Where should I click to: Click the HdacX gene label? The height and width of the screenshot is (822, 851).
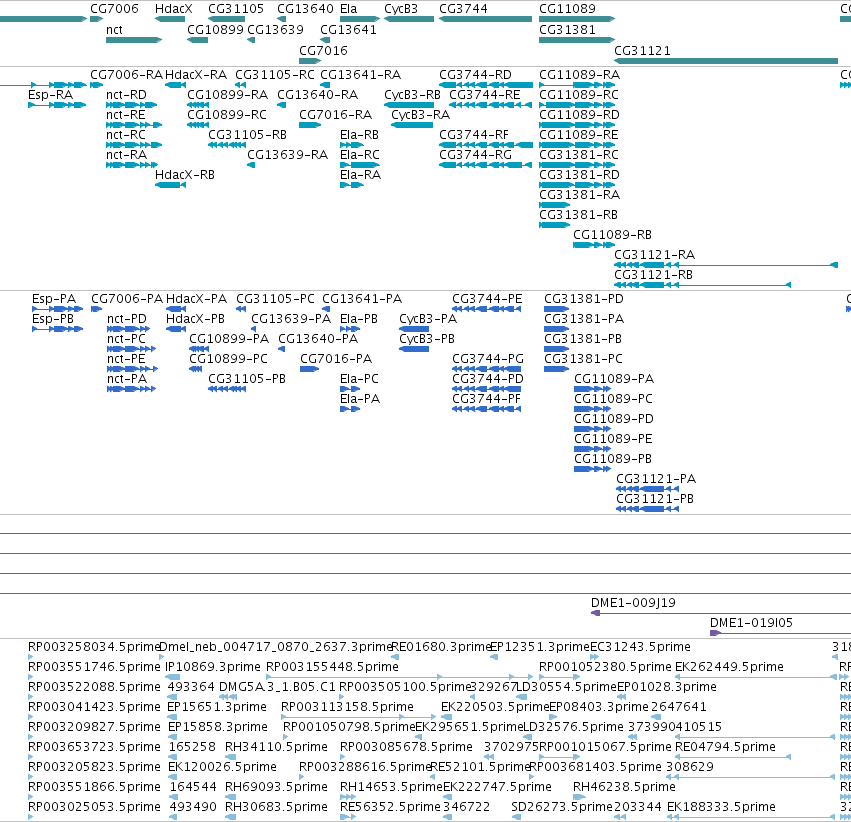click(174, 9)
